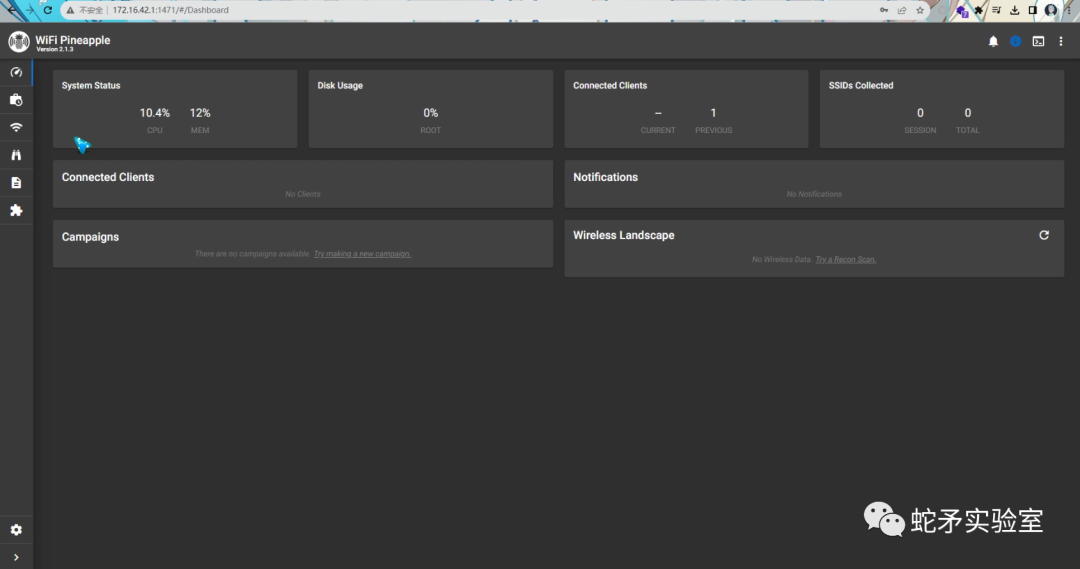Viewport: 1080px width, 569px height.
Task: Open the PineAP wifi icon in sidebar
Action: 16,127
